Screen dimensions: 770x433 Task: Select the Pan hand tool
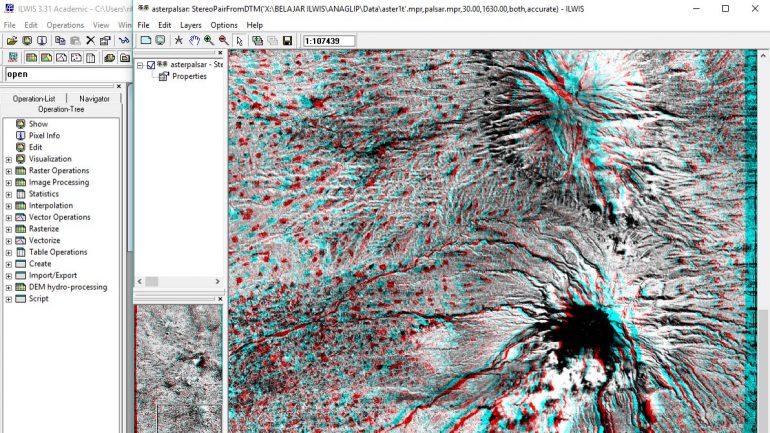pos(194,41)
